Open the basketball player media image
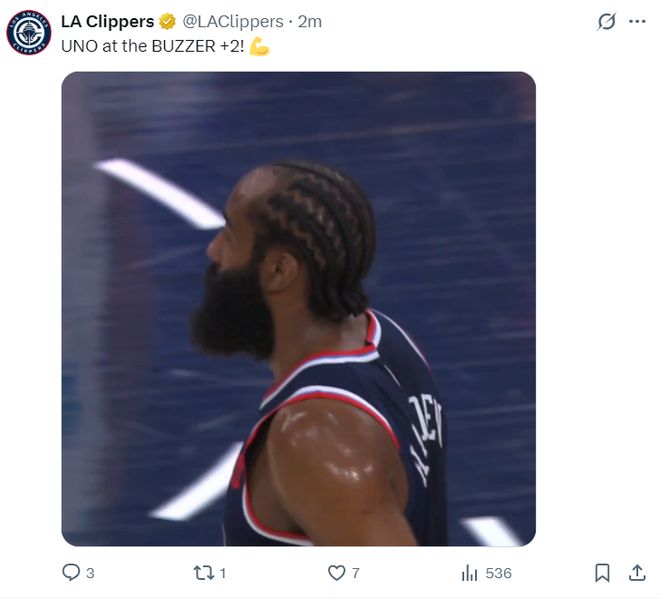Image resolution: width=660 pixels, height=599 pixels. pos(298,309)
